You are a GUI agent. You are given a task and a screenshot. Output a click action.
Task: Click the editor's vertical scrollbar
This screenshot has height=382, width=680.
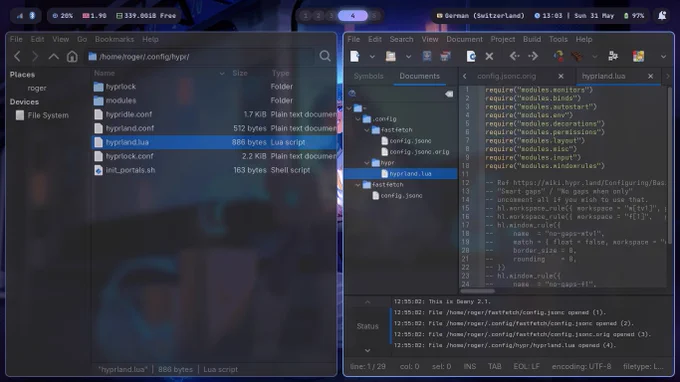[x=670, y=165]
